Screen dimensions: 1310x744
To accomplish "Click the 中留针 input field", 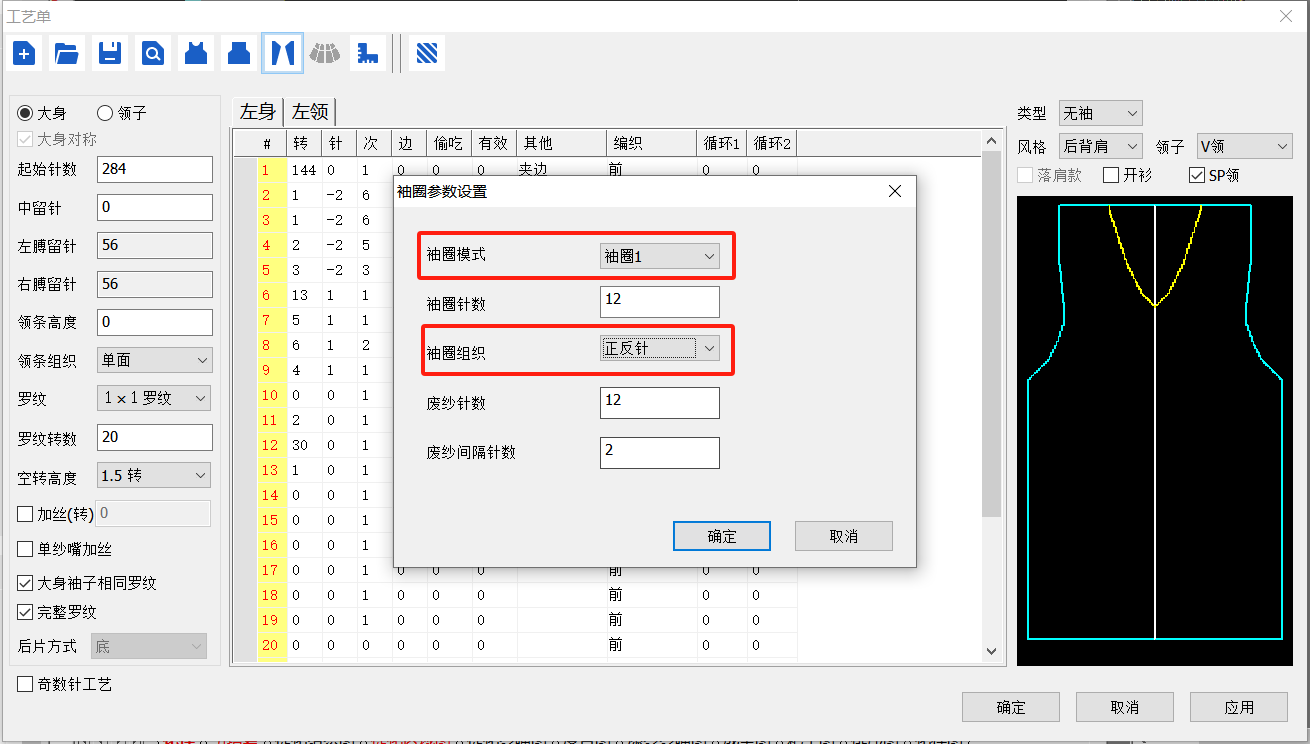I will [x=155, y=207].
